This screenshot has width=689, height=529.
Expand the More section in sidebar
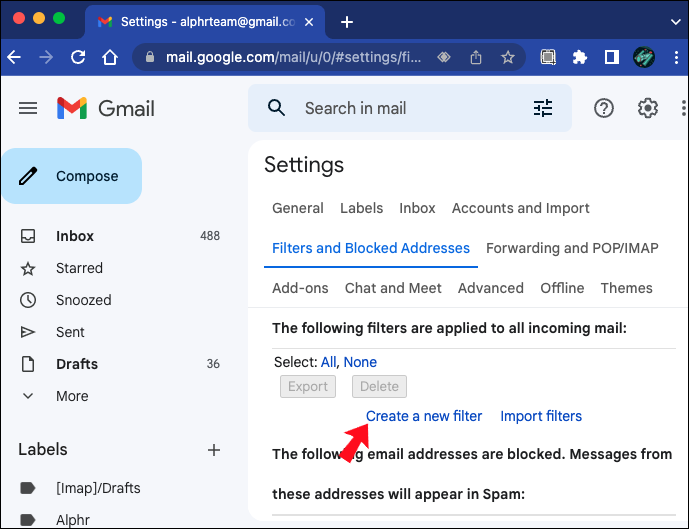(72, 396)
